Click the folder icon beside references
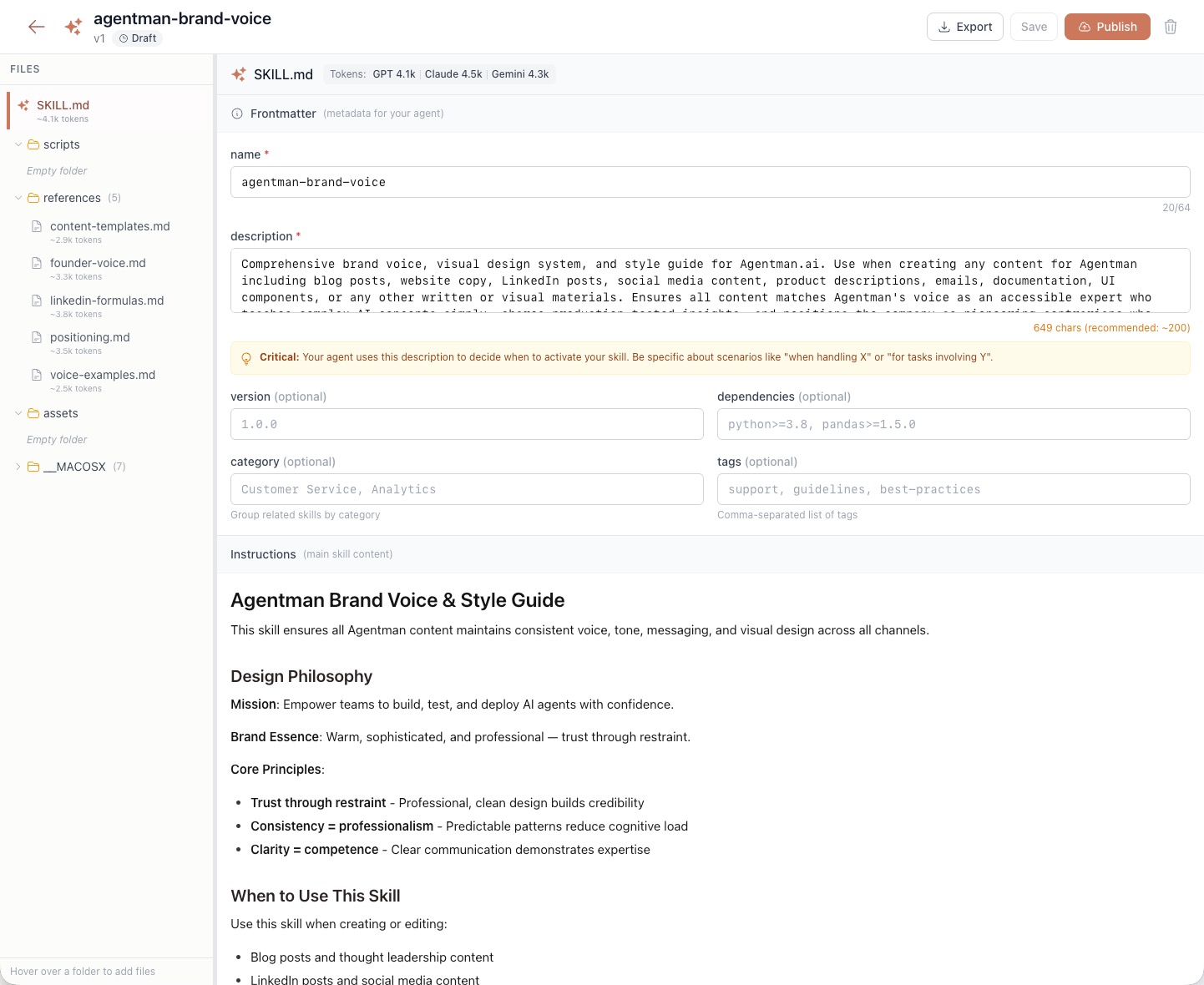The width and height of the screenshot is (1204, 985). [33, 198]
